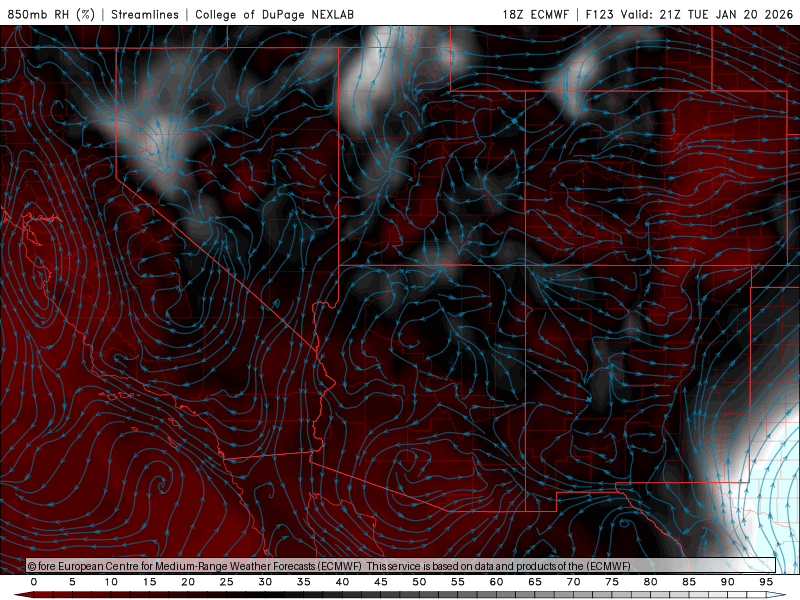Viewport: 800px width, 600px height.
Task: Click the 35 label on the RH legend
Action: coord(304,582)
